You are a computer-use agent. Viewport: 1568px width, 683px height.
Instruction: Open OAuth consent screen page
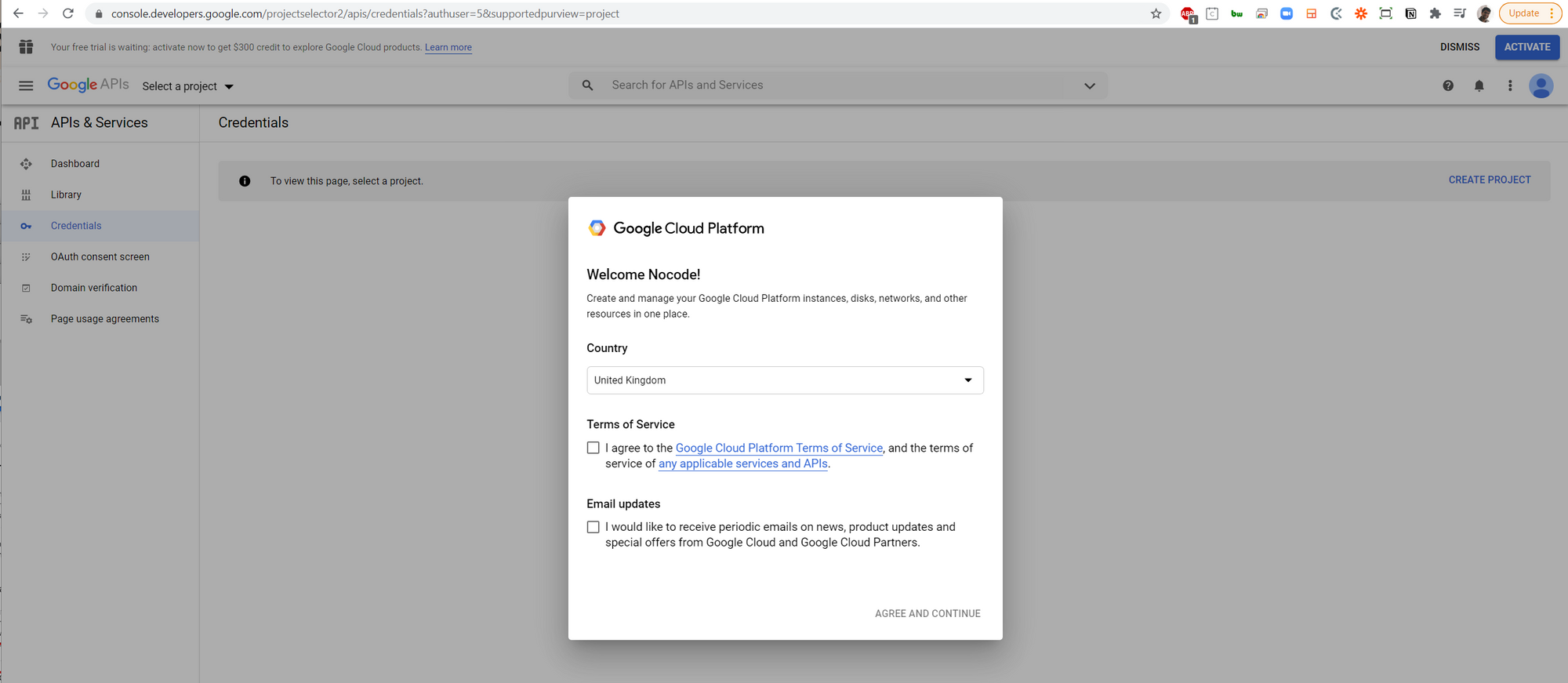[100, 257]
